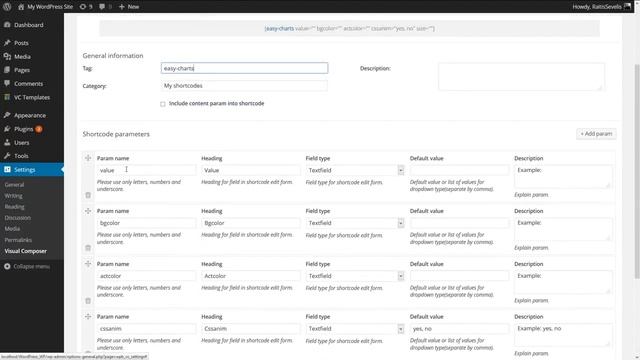Open Writing settings submenu

(13, 196)
